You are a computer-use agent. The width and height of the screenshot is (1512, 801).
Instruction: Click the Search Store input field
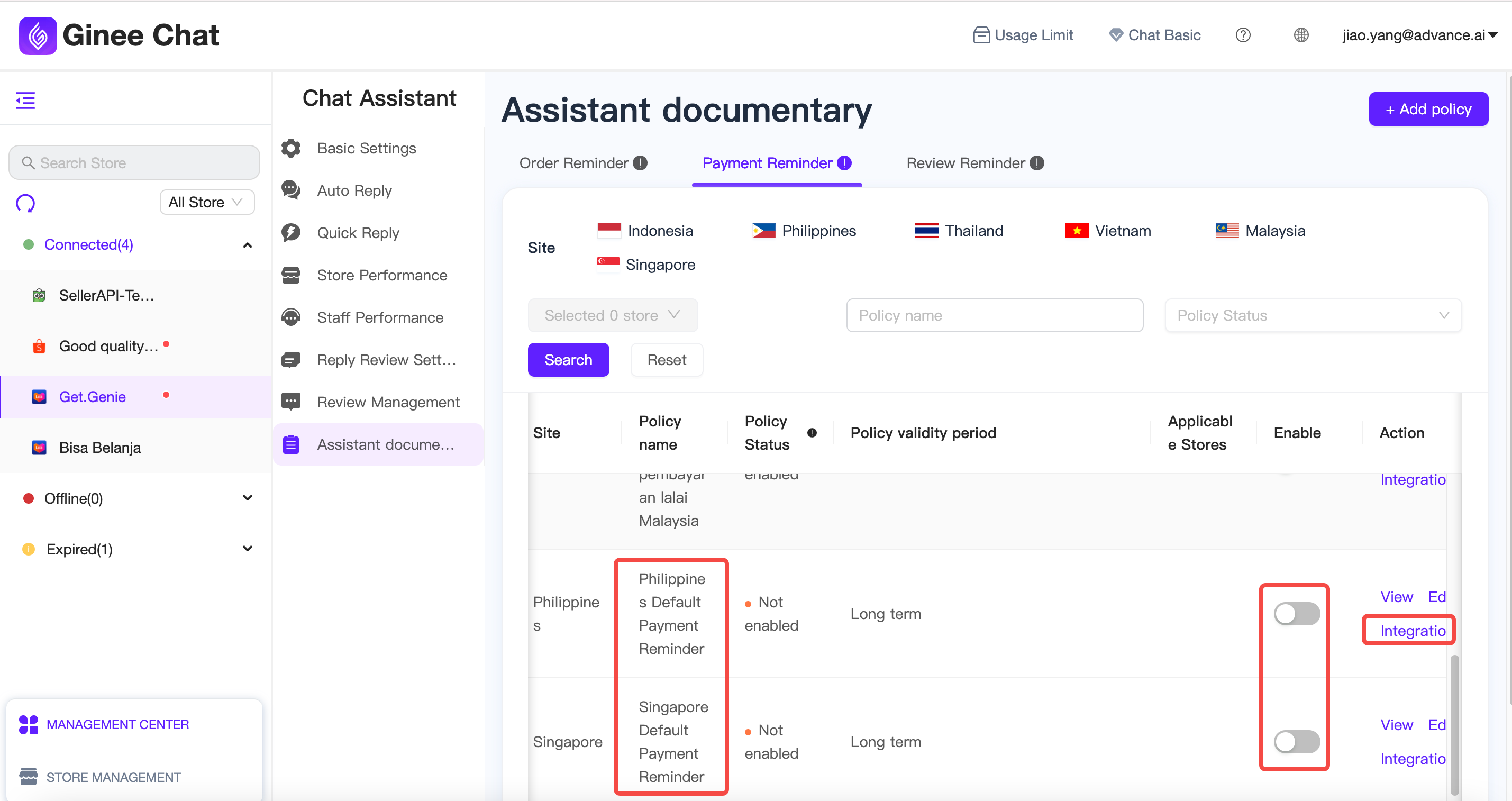click(x=134, y=162)
